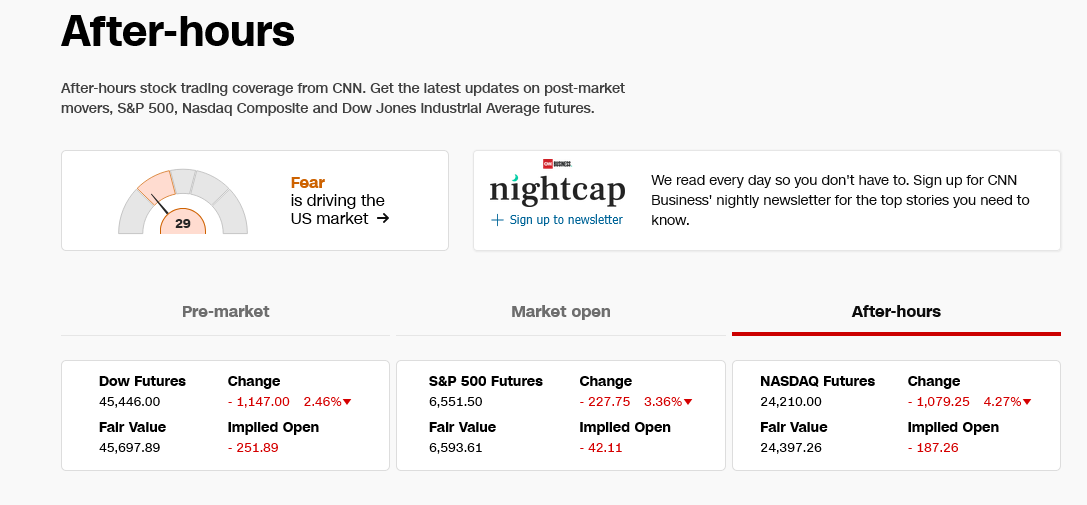
Task: Switch to the Market open tab
Action: click(560, 311)
